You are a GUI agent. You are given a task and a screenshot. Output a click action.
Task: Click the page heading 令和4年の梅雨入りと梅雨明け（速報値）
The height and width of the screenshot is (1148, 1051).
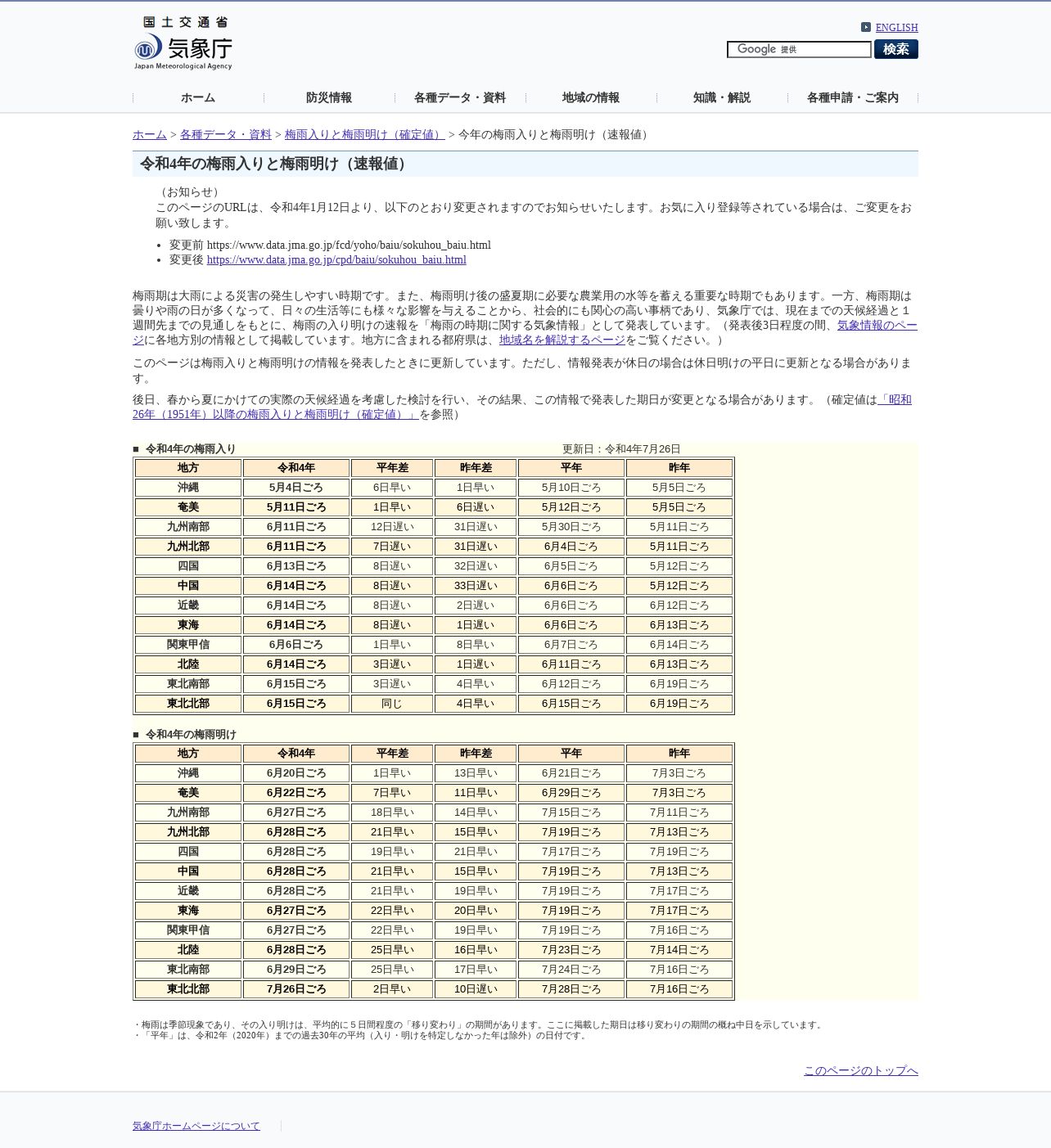point(275,164)
